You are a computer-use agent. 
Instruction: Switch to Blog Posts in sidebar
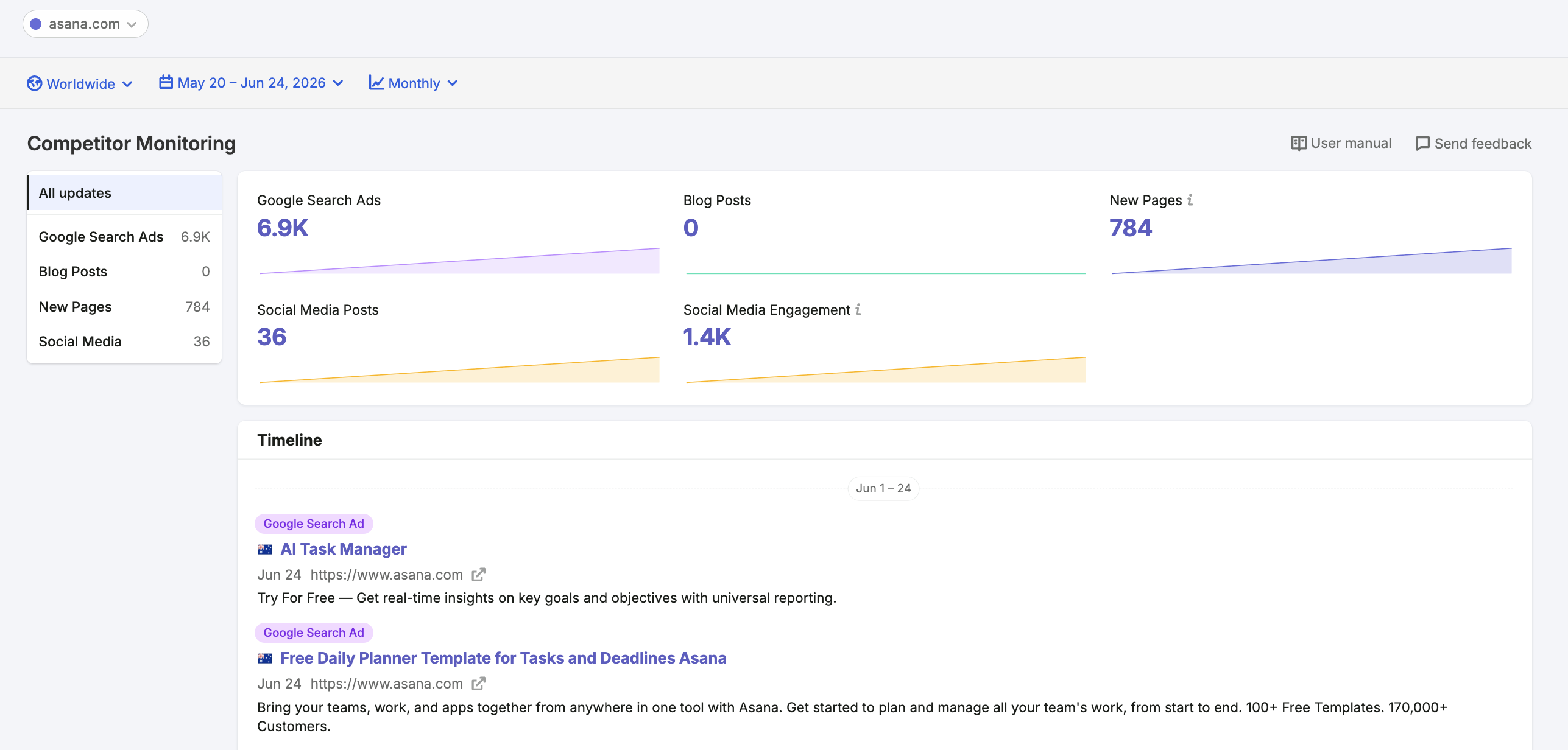tap(124, 272)
